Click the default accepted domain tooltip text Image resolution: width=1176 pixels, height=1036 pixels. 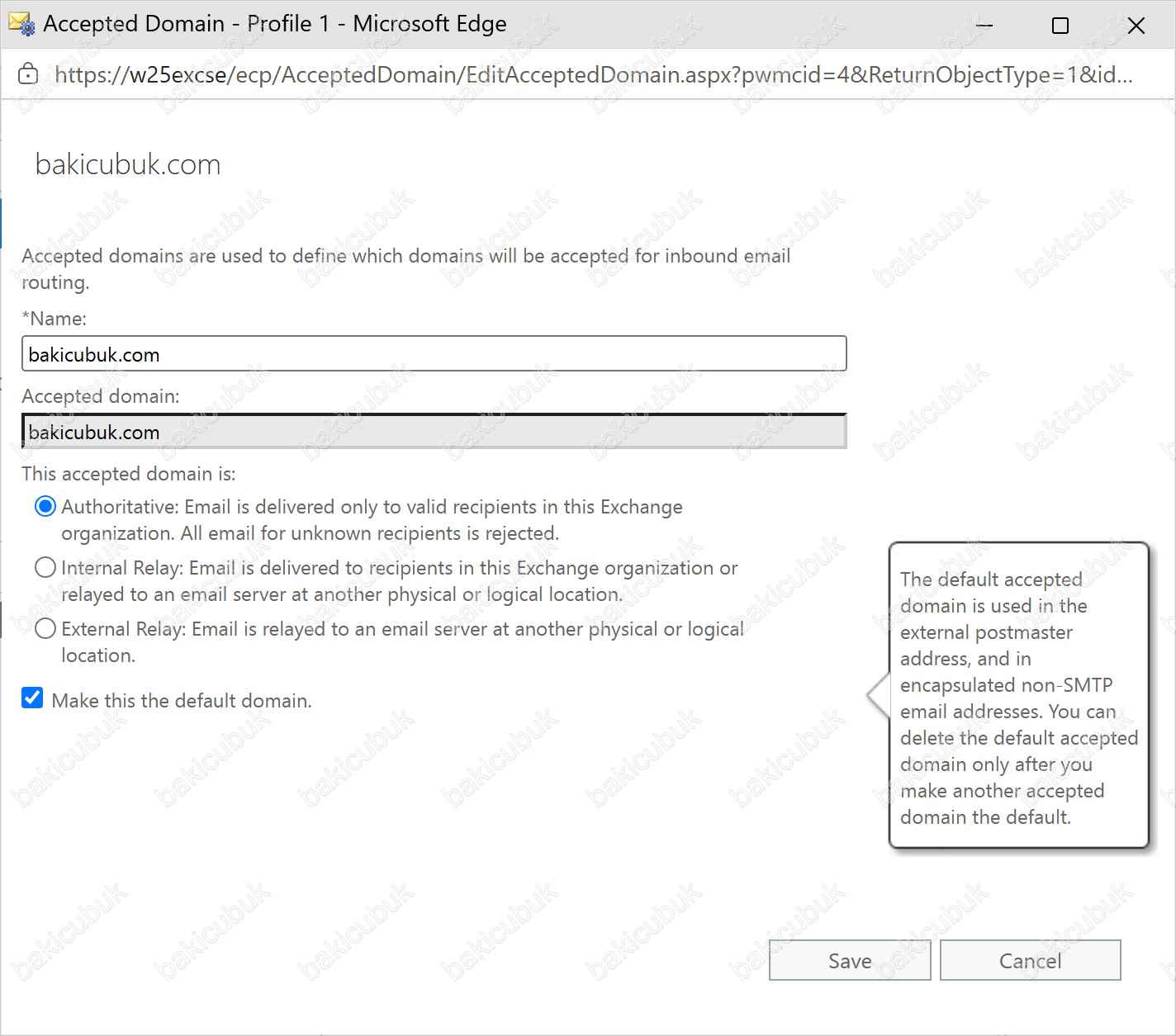(x=1019, y=698)
